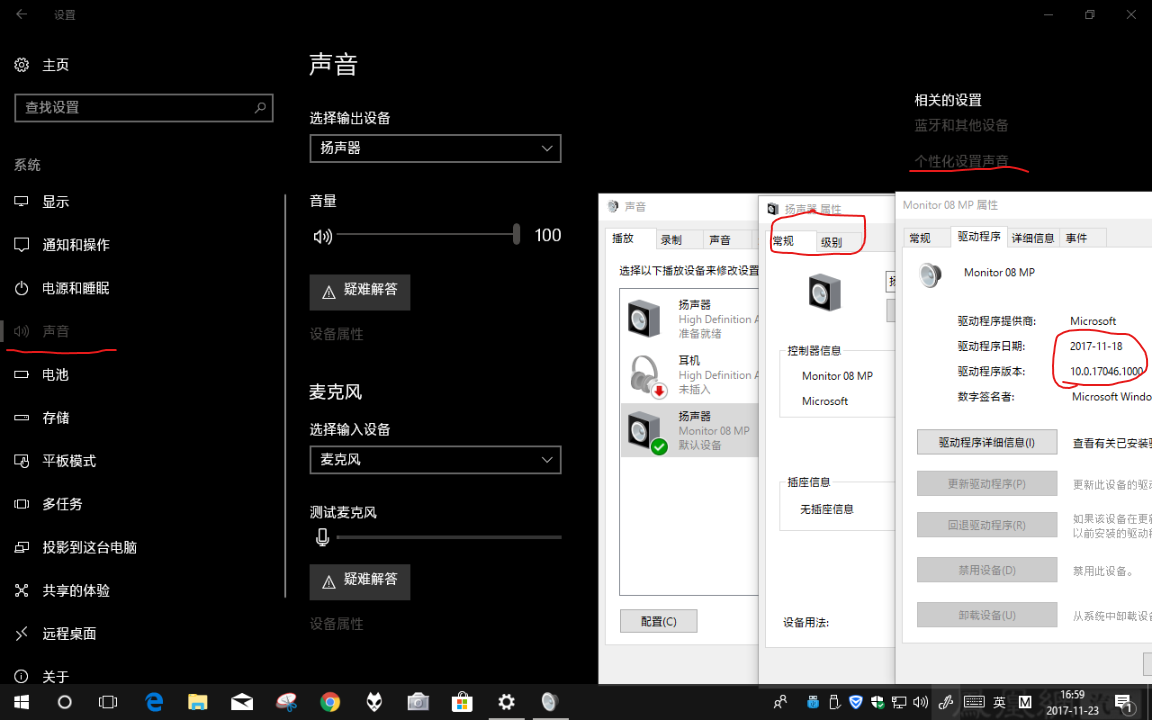Click the 查找设置 search box
This screenshot has height=720, width=1152.
tap(143, 107)
